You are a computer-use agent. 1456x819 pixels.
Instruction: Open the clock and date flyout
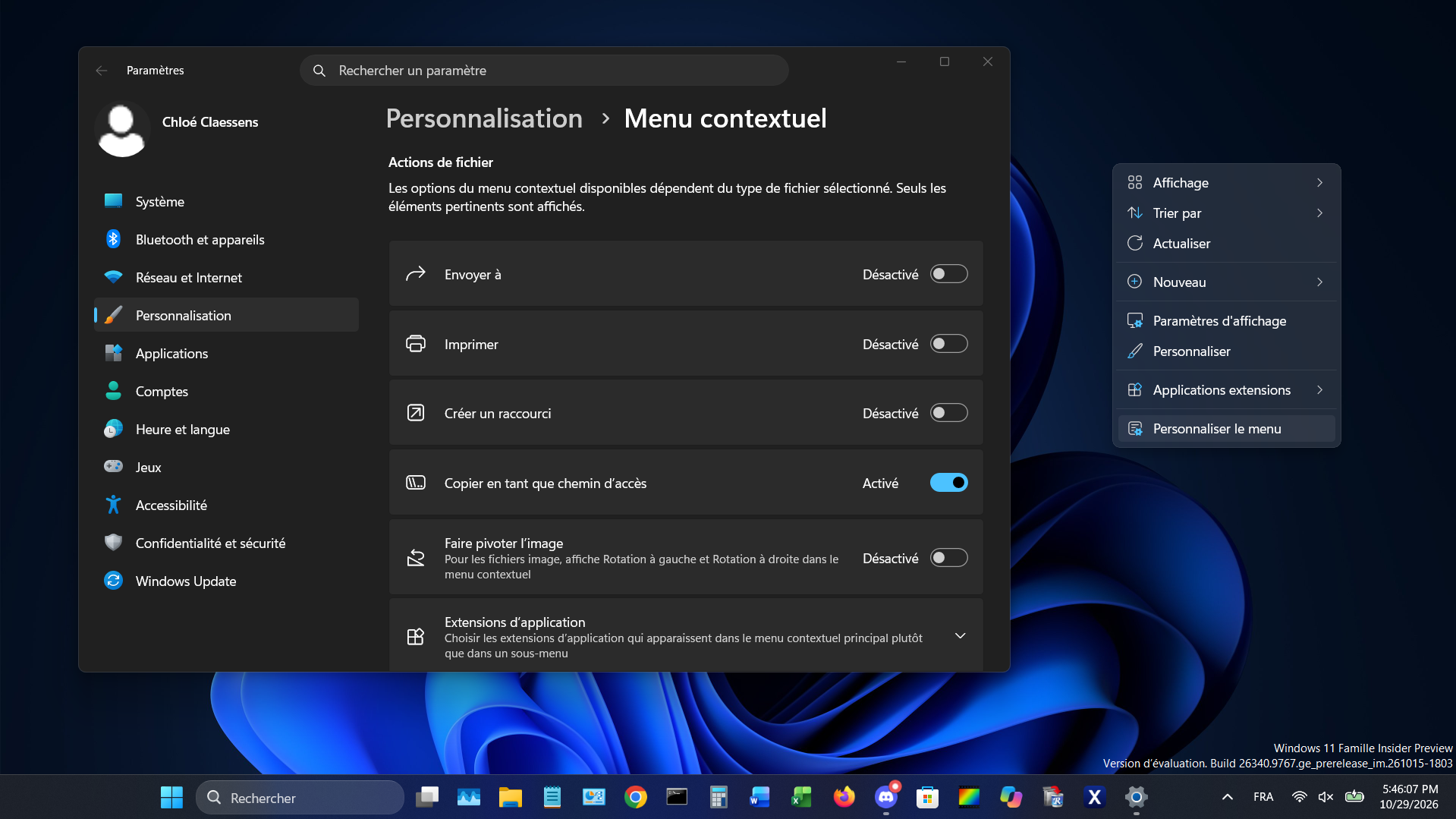click(1409, 797)
